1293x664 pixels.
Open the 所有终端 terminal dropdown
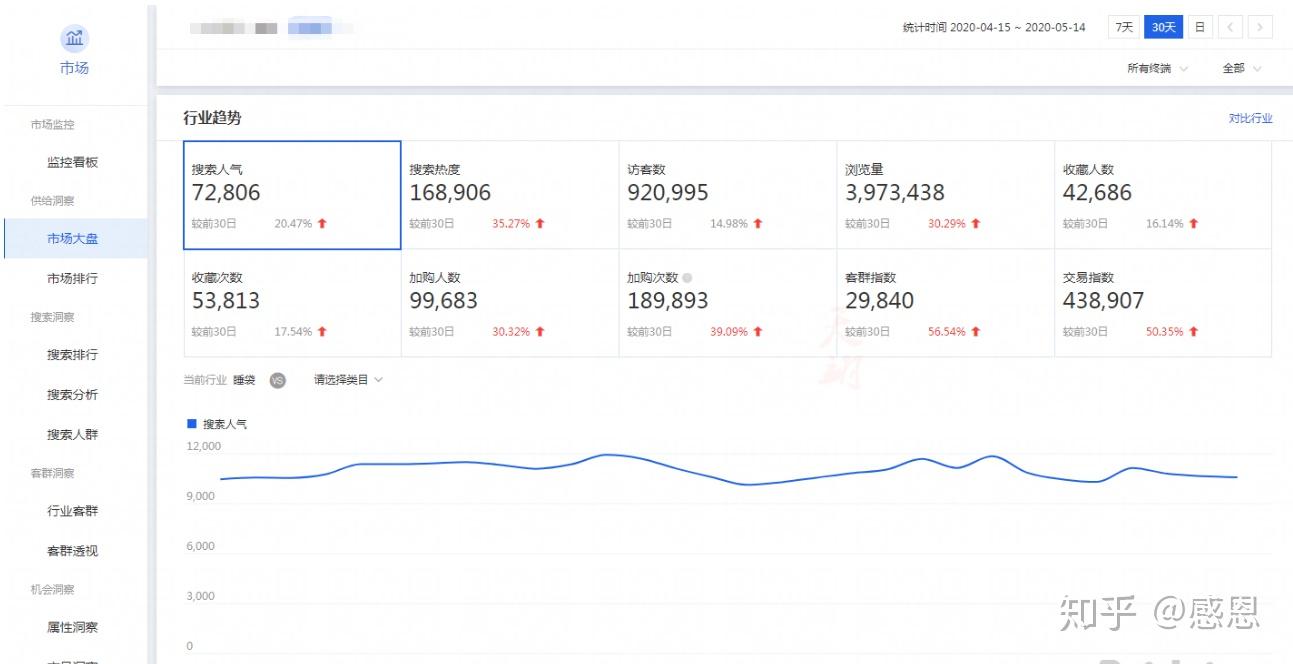click(1157, 69)
